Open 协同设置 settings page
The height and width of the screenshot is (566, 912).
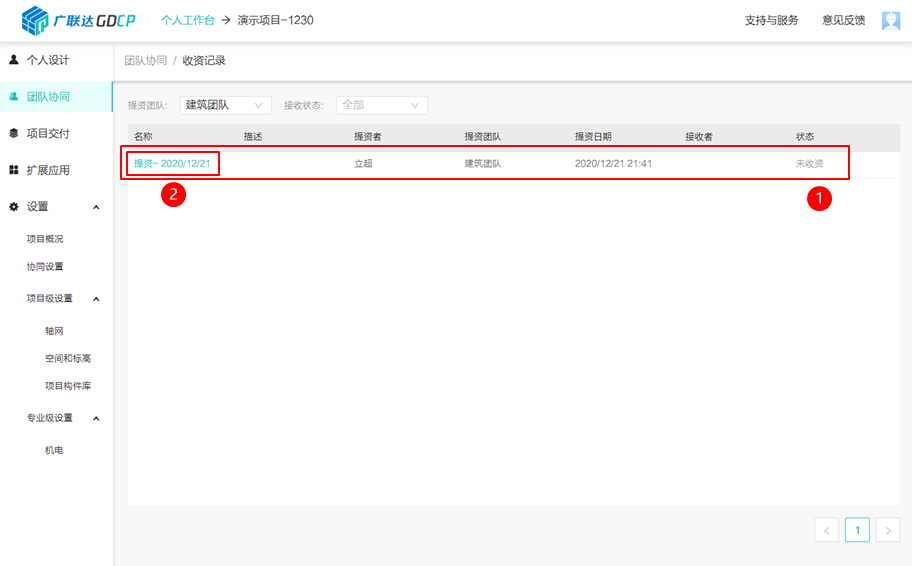[45, 266]
